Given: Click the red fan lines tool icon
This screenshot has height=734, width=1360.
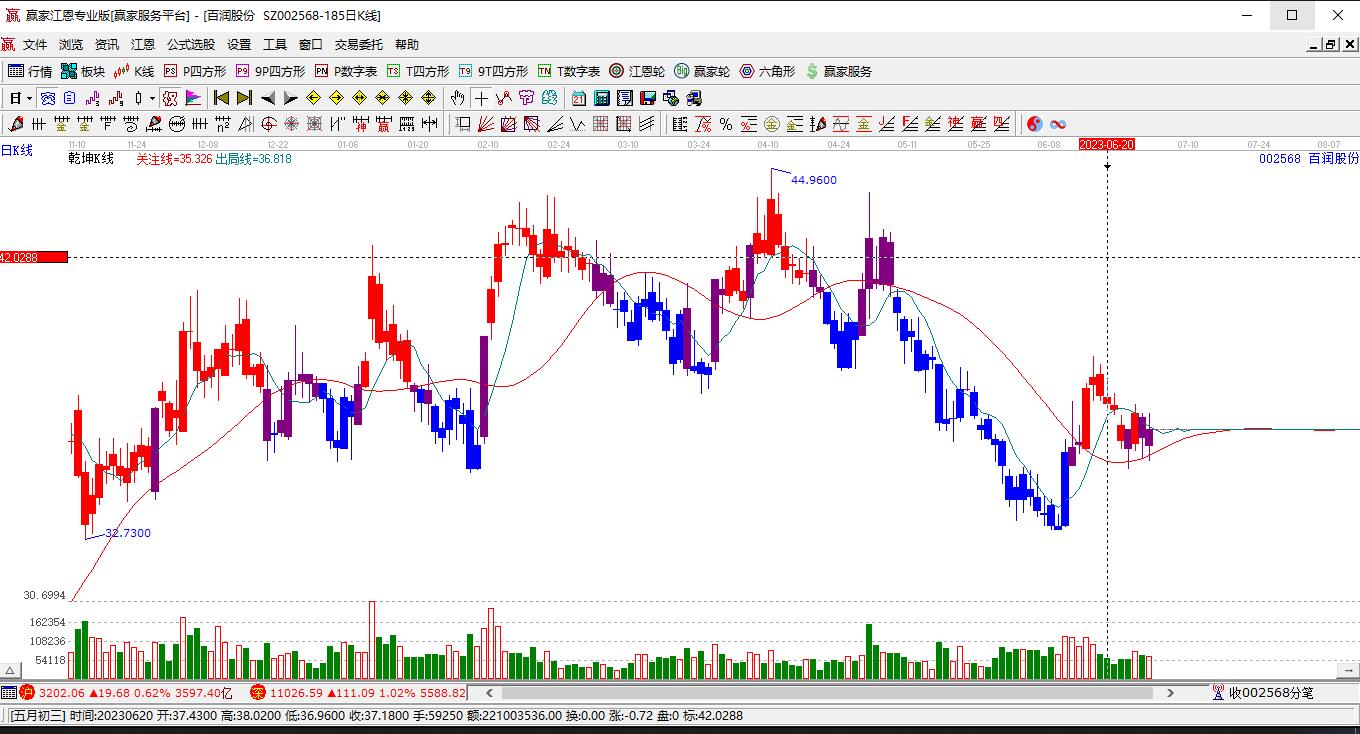Looking at the screenshot, I should pyautogui.click(x=485, y=124).
